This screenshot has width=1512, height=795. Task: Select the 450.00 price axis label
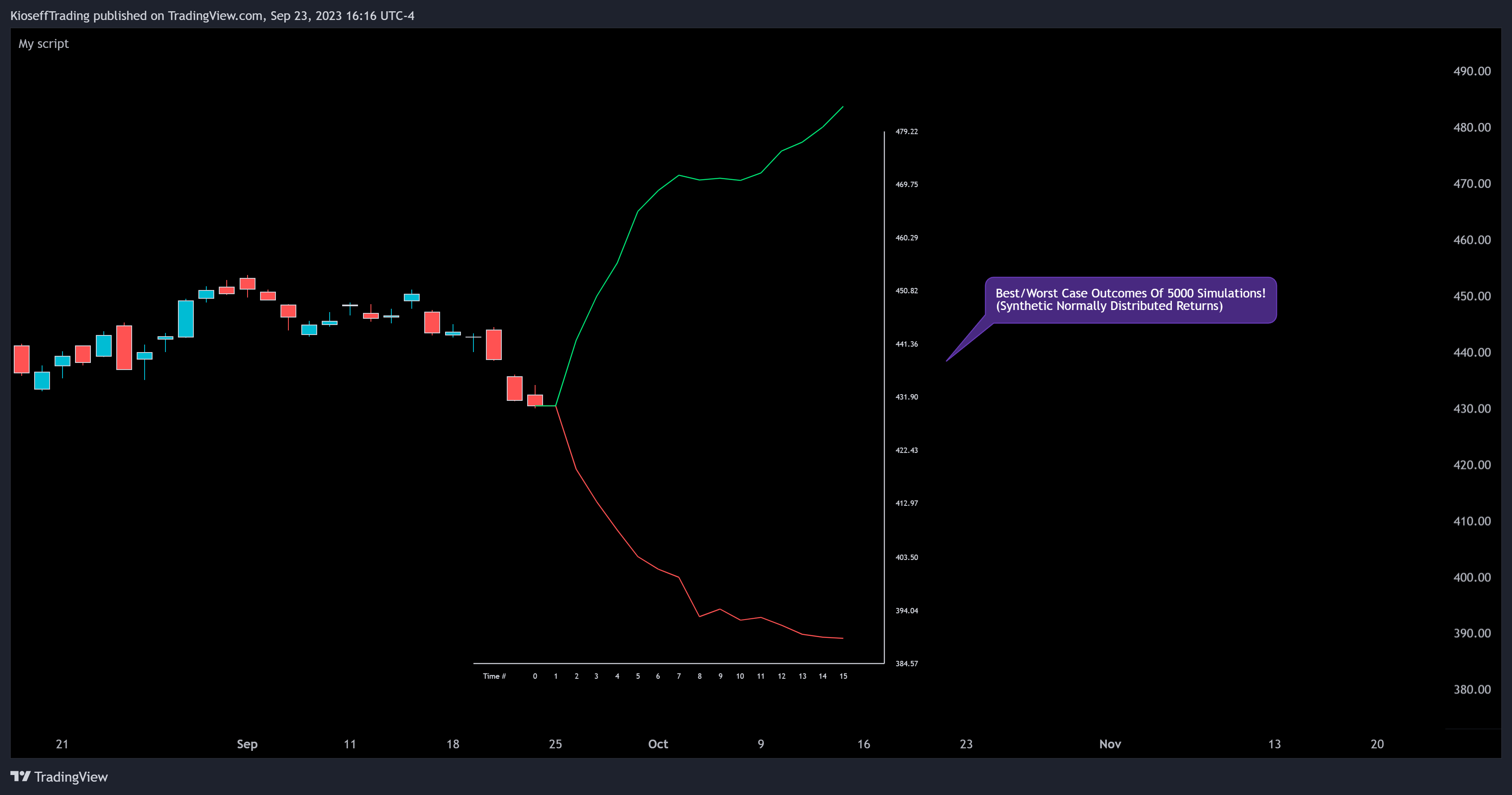[1472, 296]
